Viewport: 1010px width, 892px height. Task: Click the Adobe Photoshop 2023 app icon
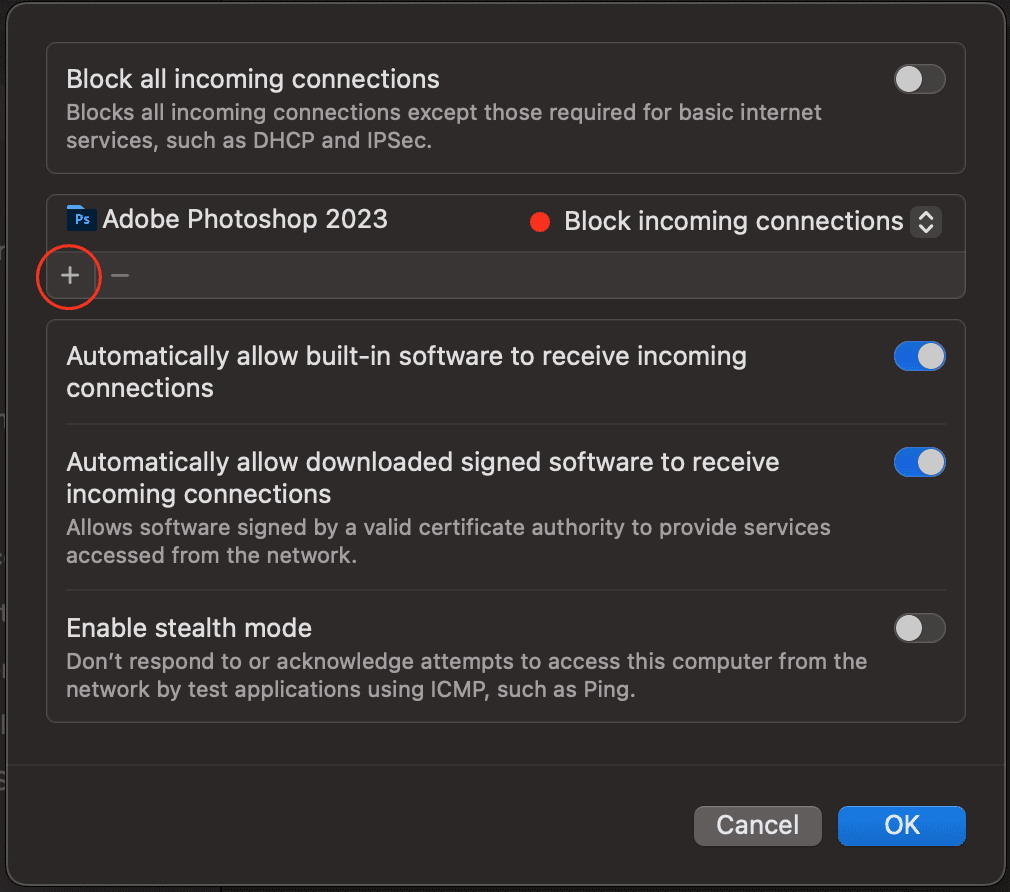coord(81,218)
